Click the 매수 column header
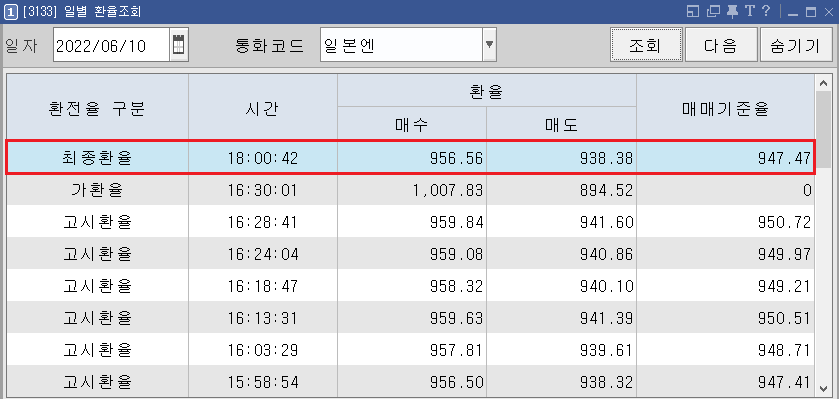This screenshot has height=399, width=839. [412, 123]
